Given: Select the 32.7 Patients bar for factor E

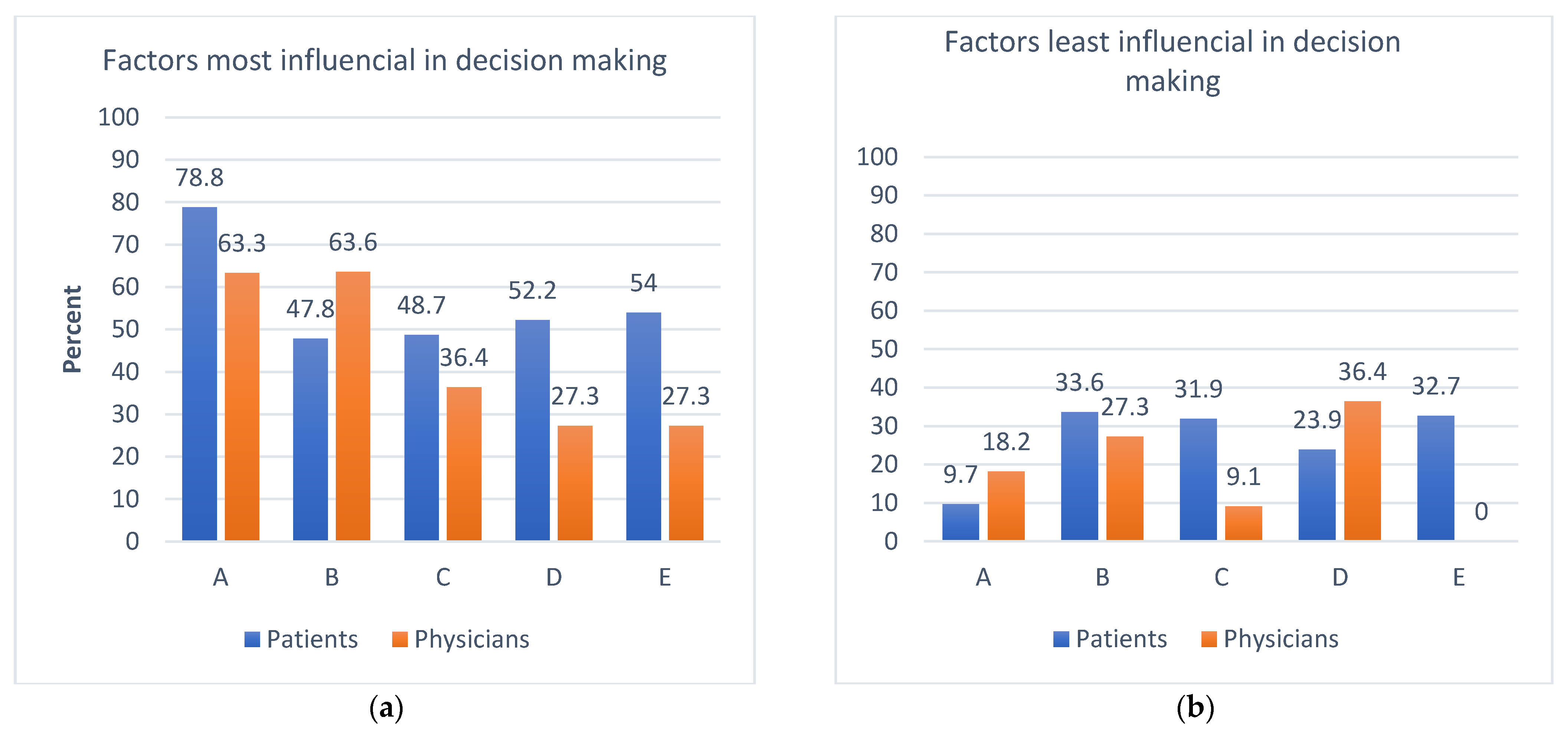Looking at the screenshot, I should point(1435,478).
